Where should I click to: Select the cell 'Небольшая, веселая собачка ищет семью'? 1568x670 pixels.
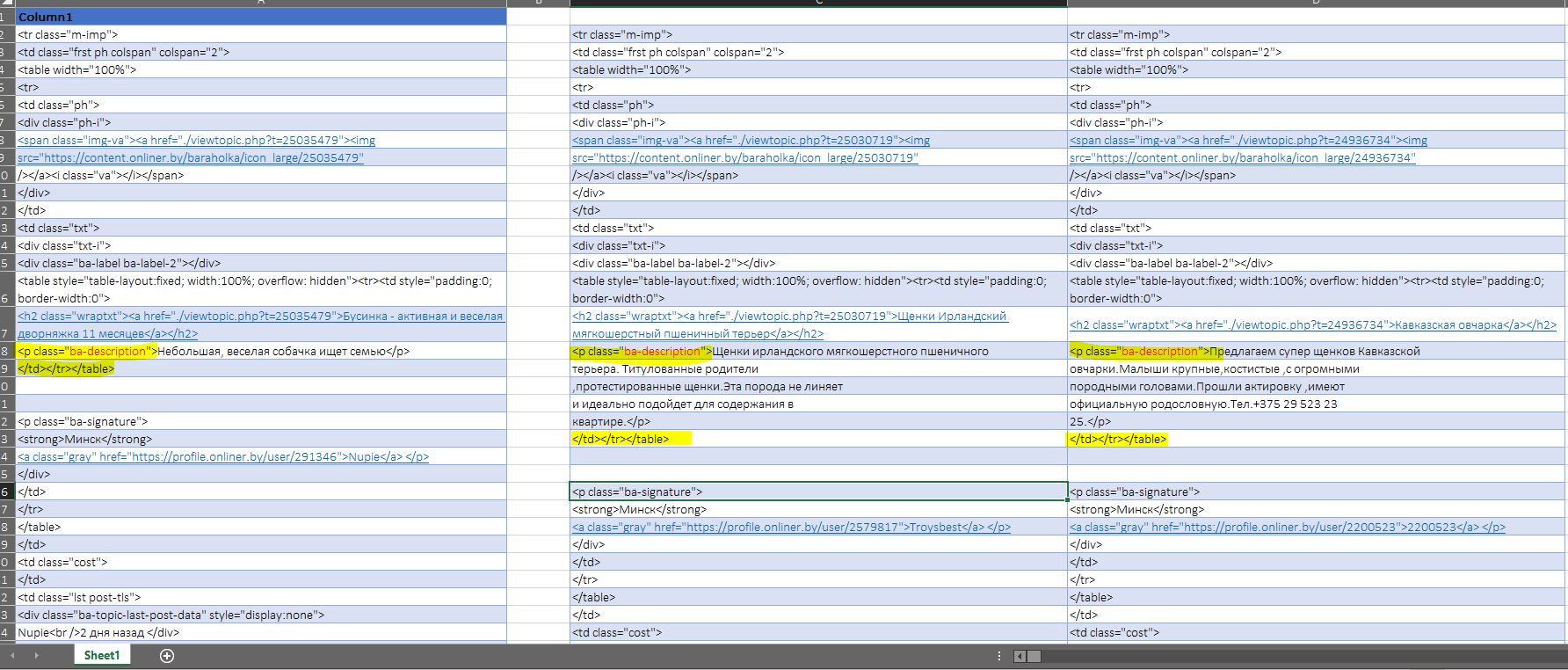261,351
